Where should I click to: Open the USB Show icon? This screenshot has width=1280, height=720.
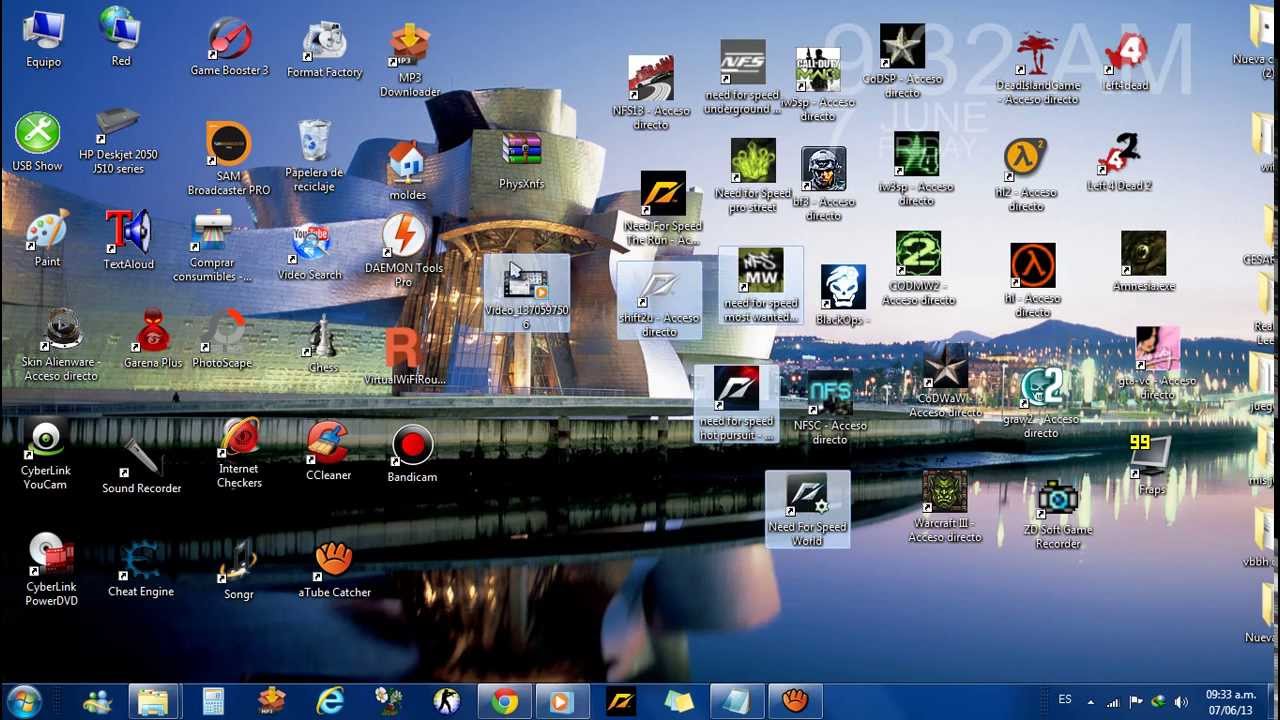click(37, 142)
